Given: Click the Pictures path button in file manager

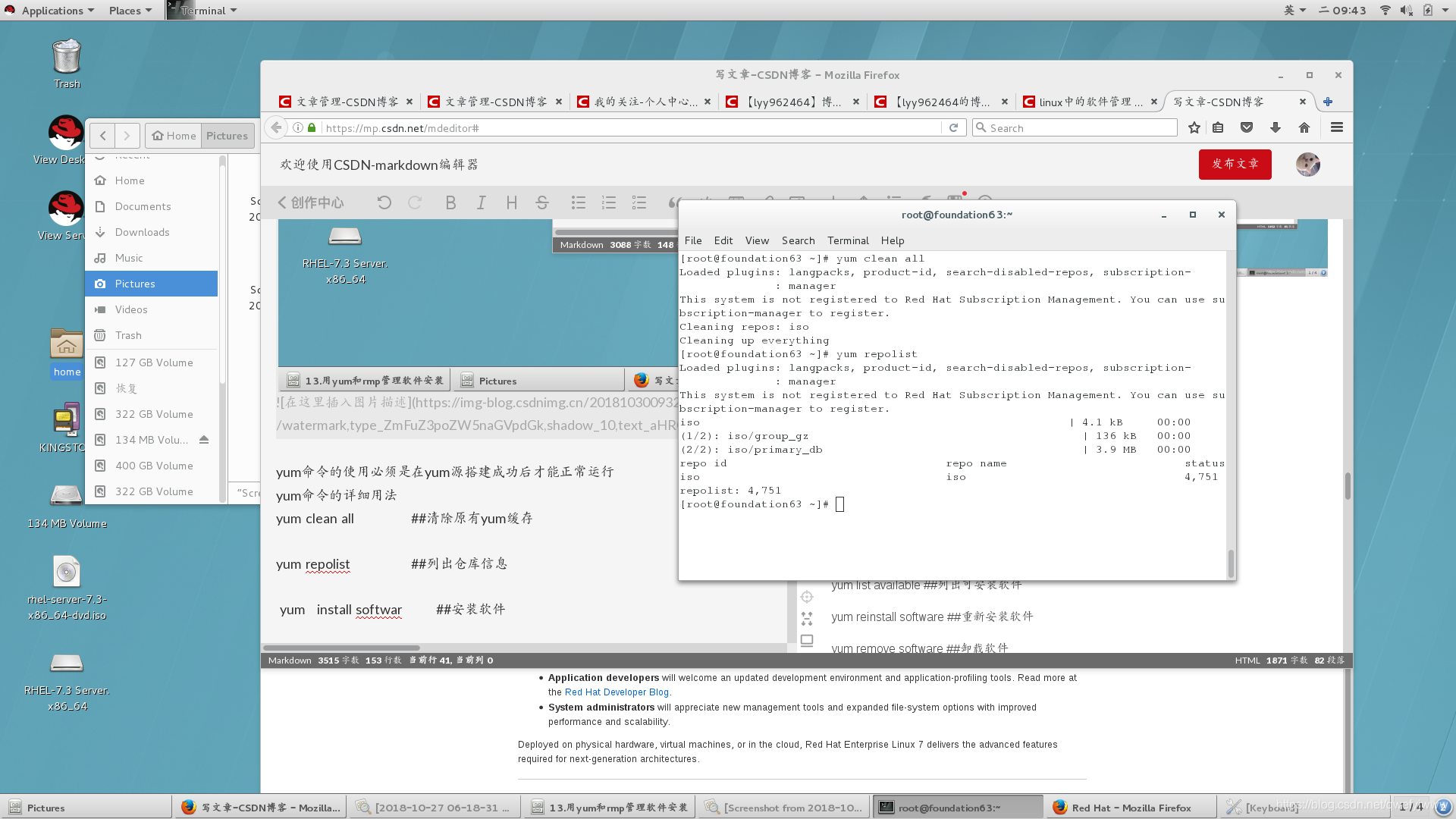Looking at the screenshot, I should pos(227,136).
